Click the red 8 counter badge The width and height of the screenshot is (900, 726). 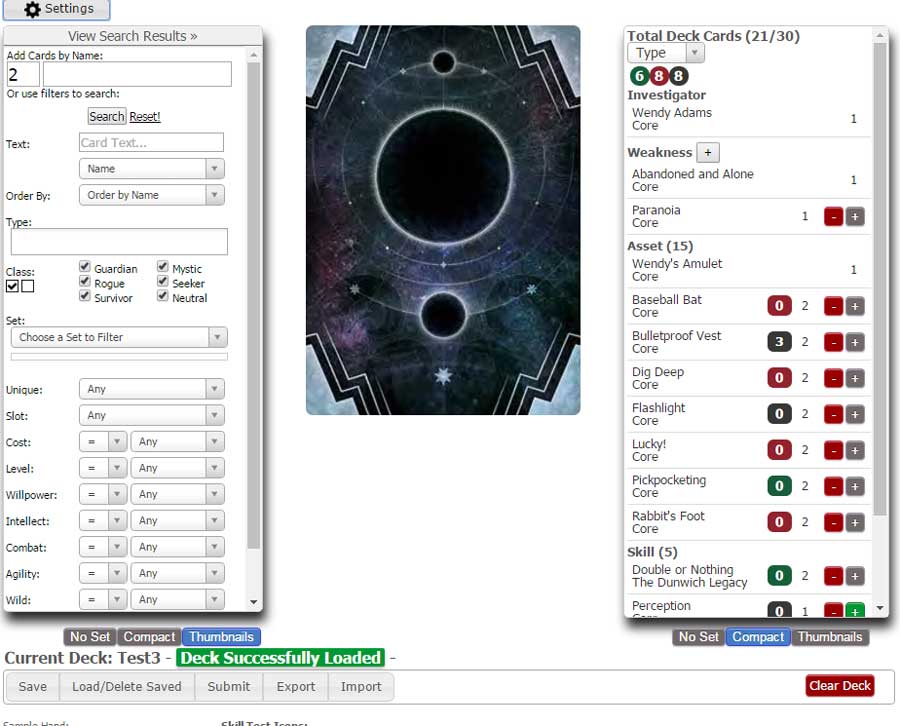pos(659,76)
